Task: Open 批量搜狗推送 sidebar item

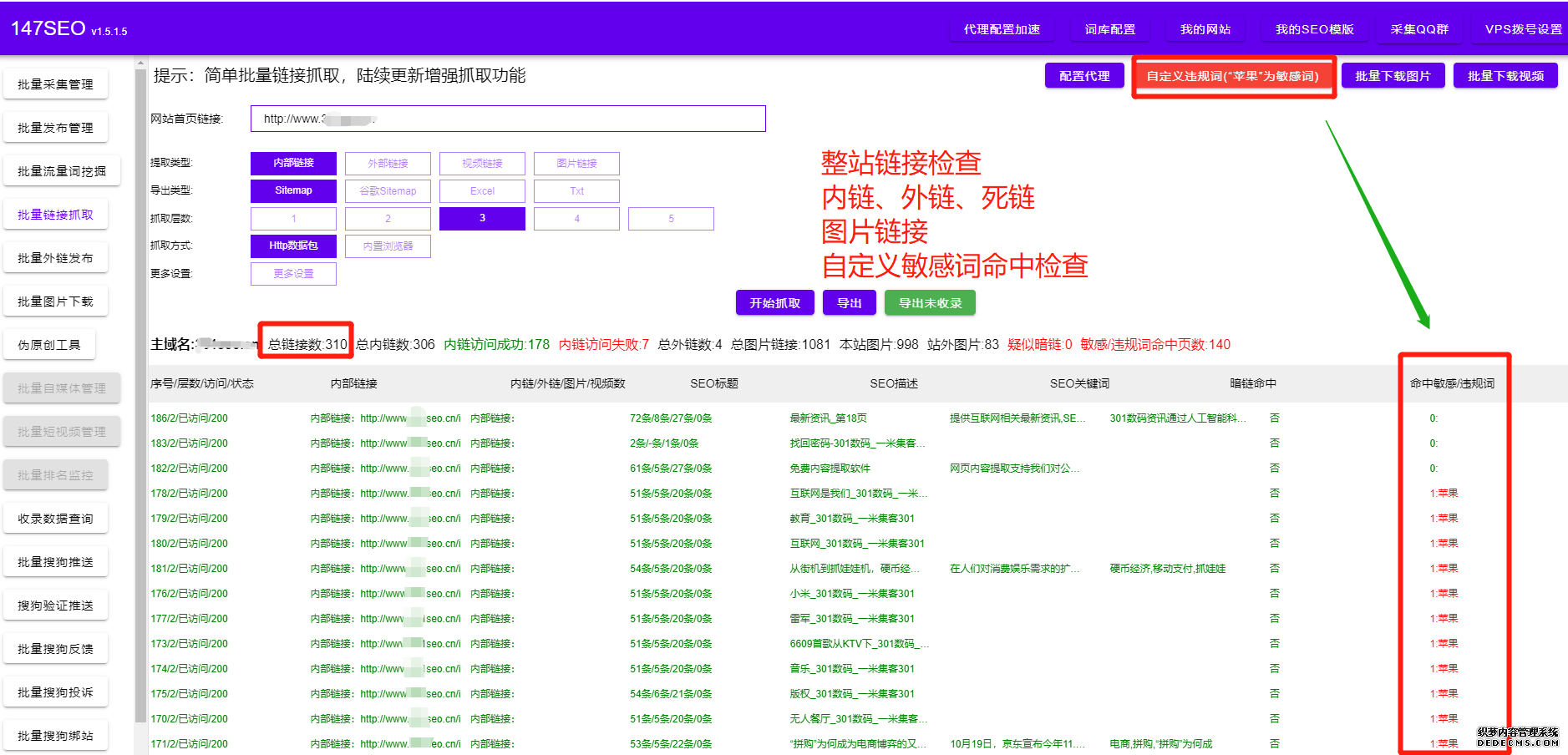Action: pyautogui.click(x=55, y=562)
